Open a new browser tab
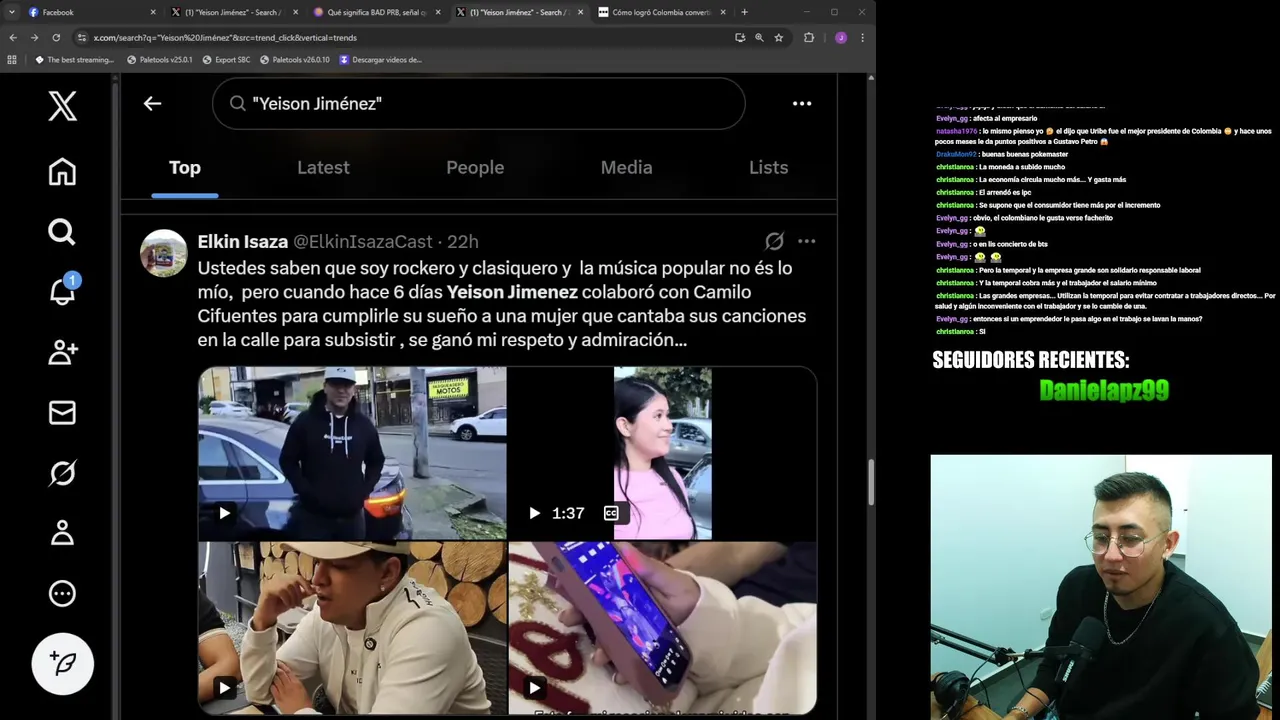 pyautogui.click(x=744, y=12)
